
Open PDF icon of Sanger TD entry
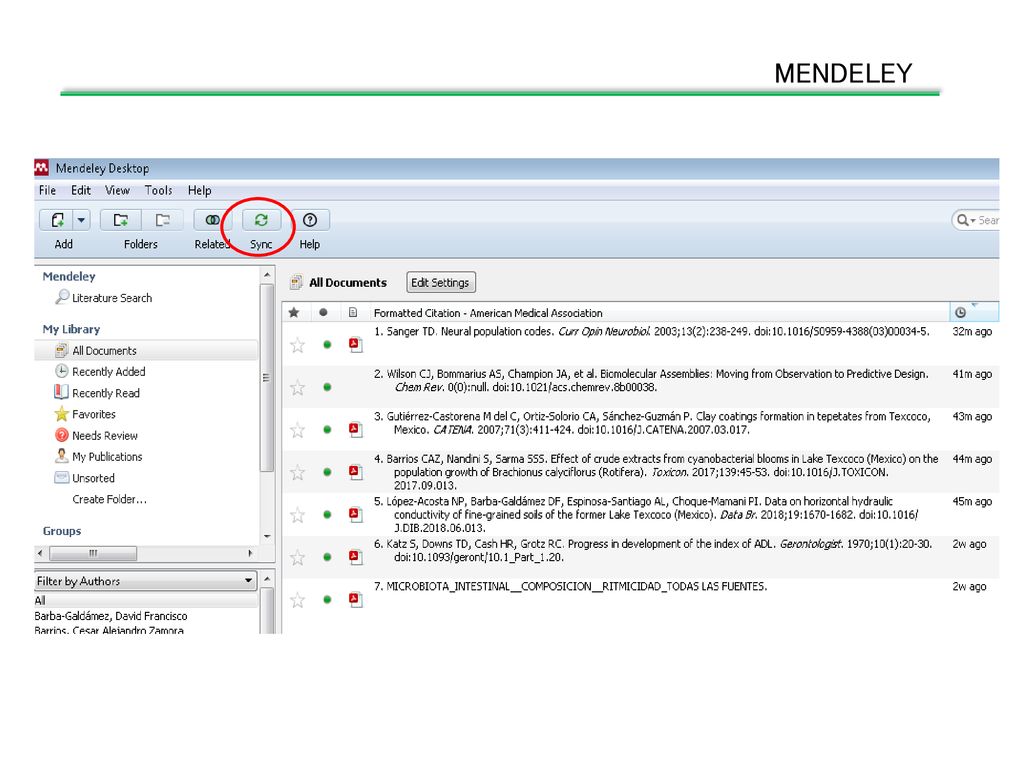(x=355, y=344)
